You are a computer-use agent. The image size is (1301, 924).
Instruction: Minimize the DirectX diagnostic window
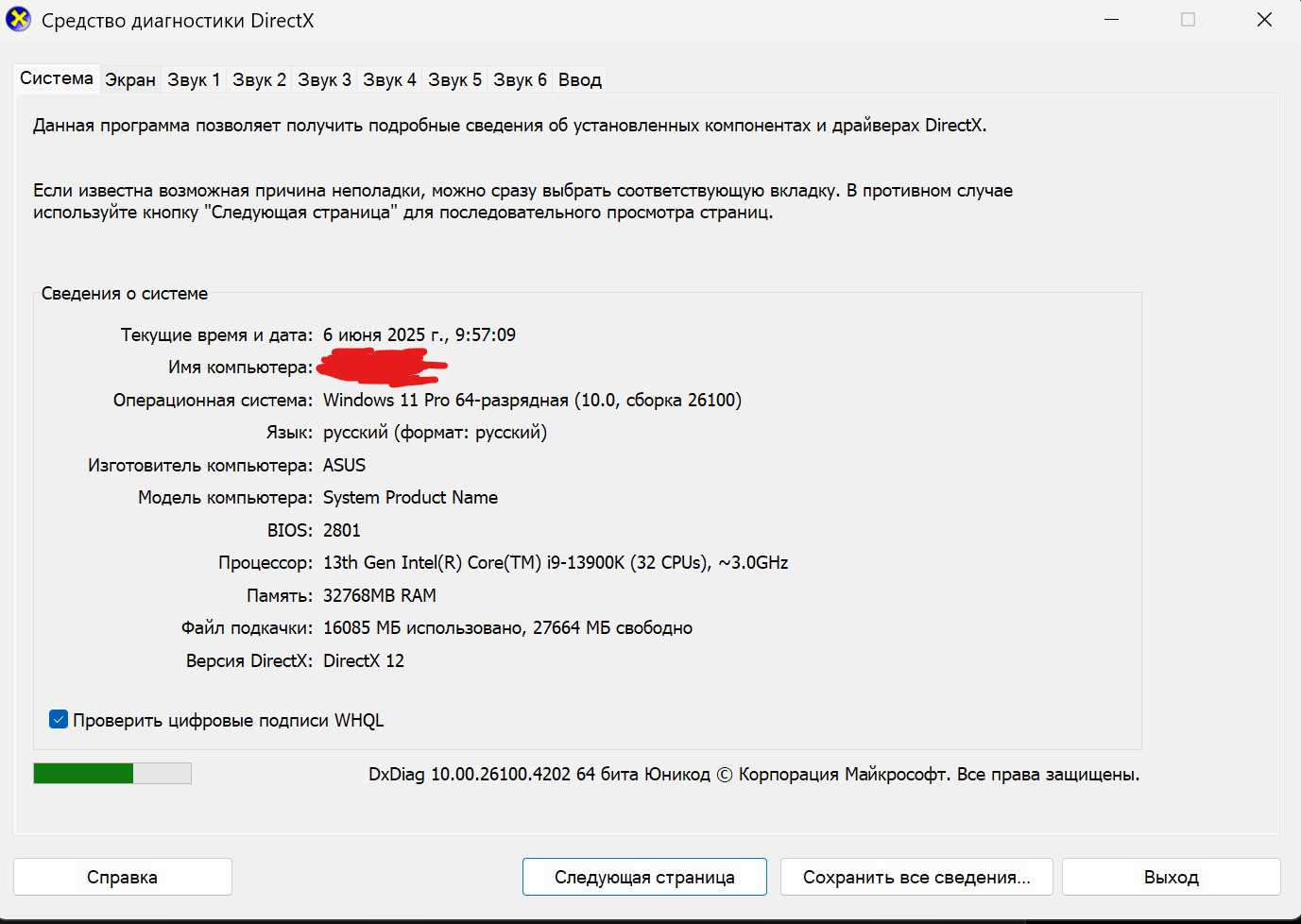[x=1112, y=20]
